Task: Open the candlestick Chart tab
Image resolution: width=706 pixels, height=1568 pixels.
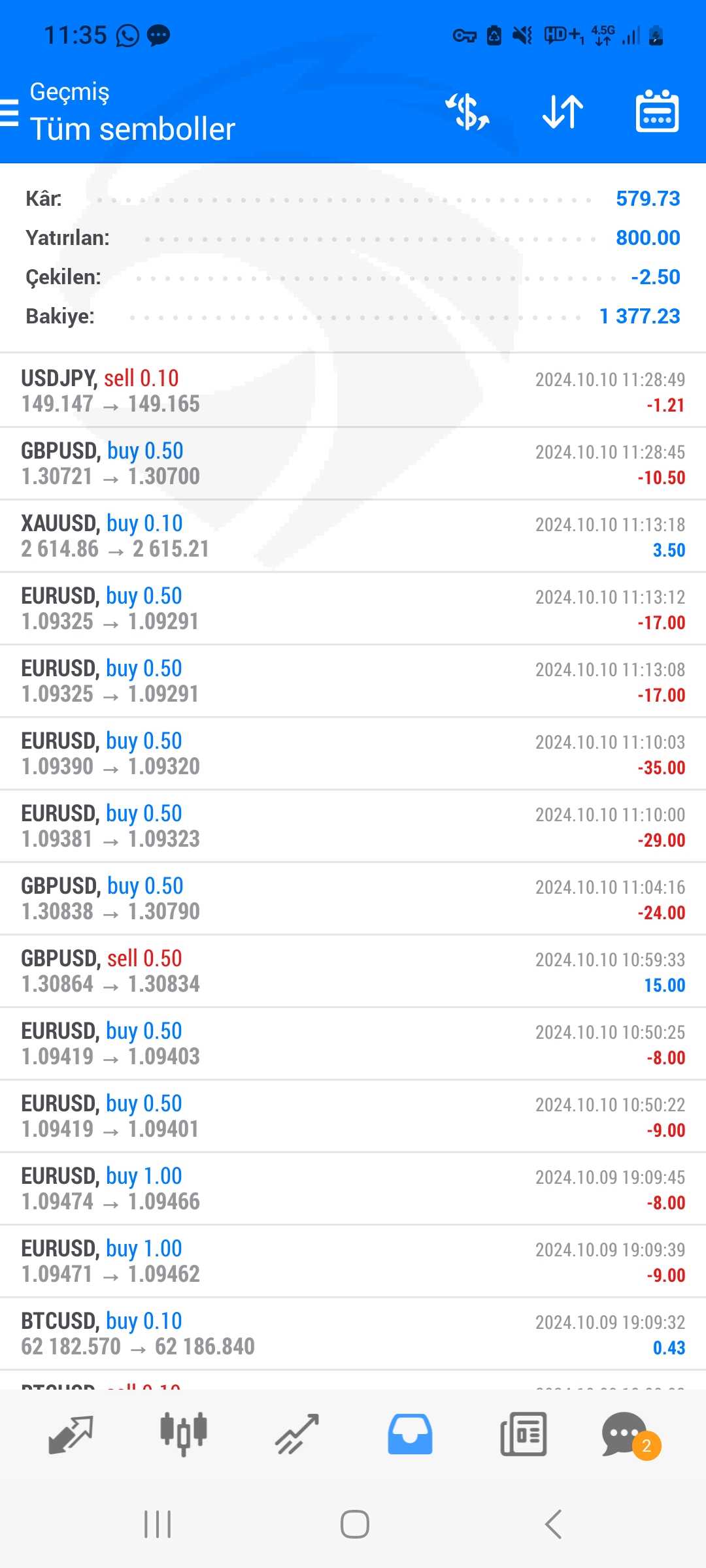Action: (x=184, y=1434)
